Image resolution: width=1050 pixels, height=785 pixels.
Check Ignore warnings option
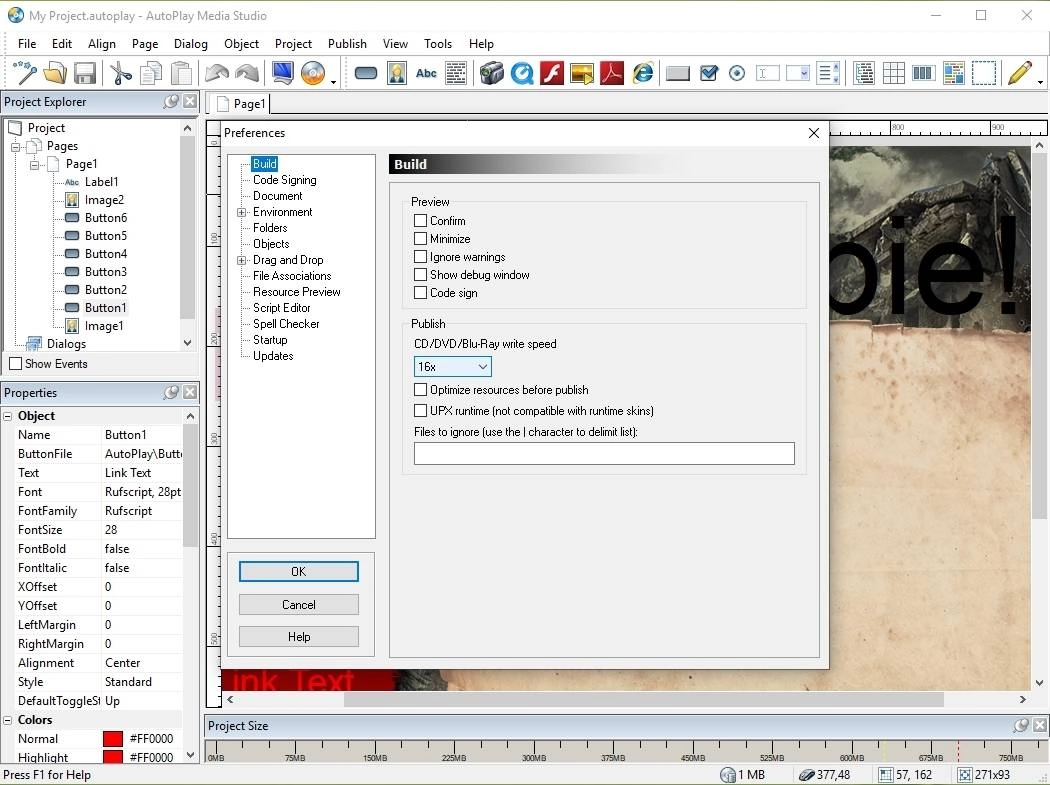pyautogui.click(x=421, y=257)
